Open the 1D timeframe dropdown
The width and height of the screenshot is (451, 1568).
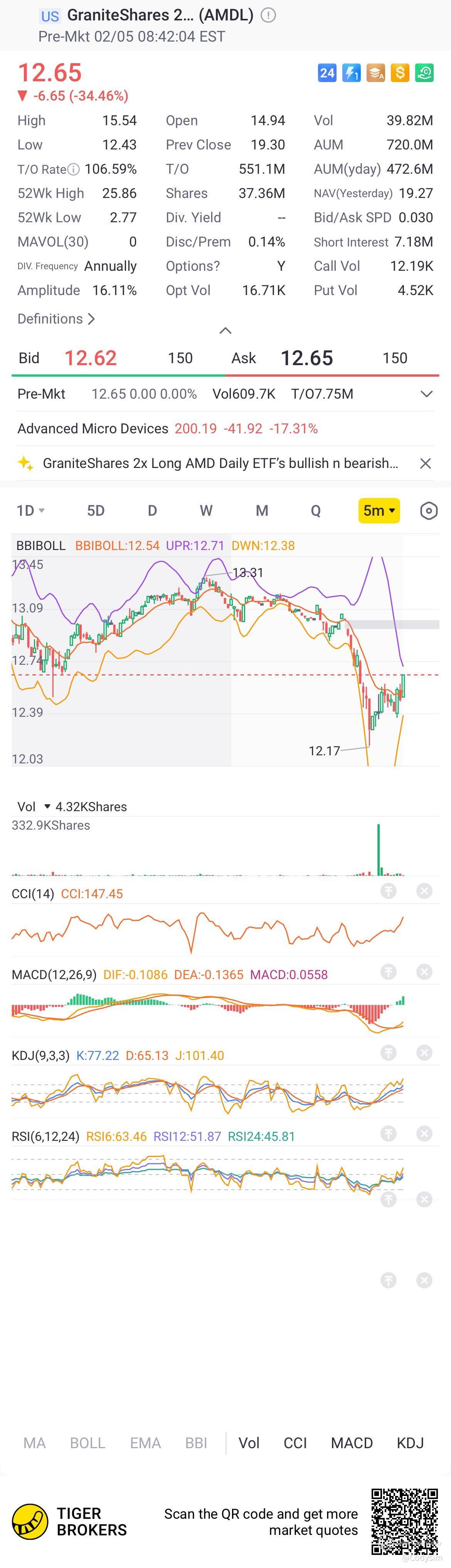pos(30,511)
